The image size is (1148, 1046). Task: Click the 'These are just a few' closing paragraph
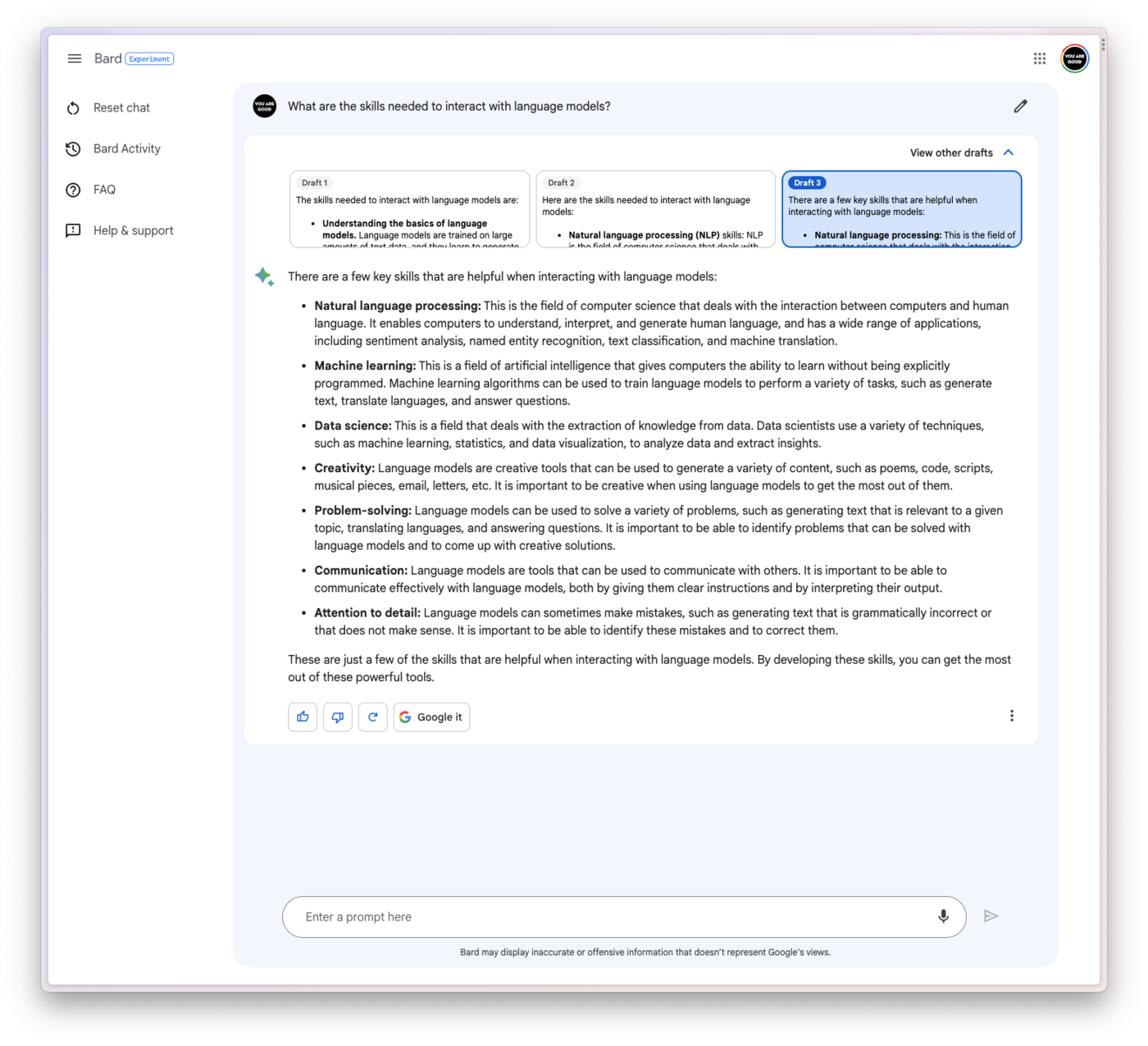[649, 668]
